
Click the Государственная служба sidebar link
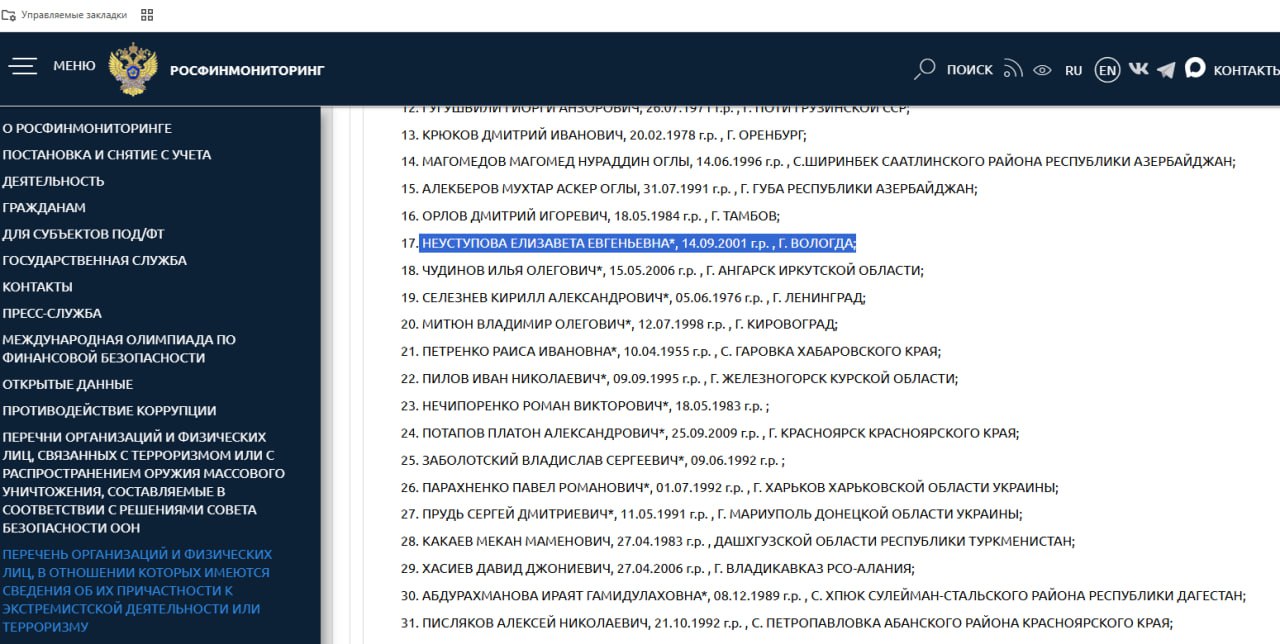tap(94, 260)
